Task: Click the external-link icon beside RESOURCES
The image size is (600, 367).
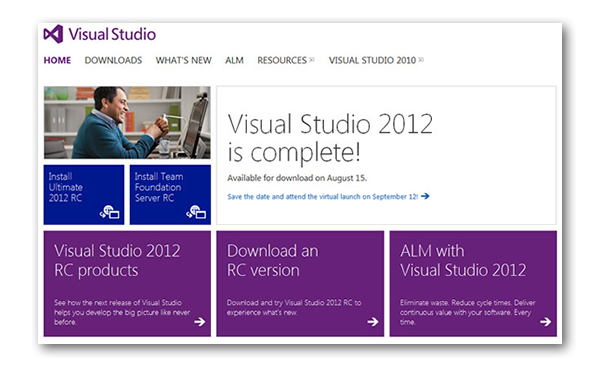Action: (312, 59)
